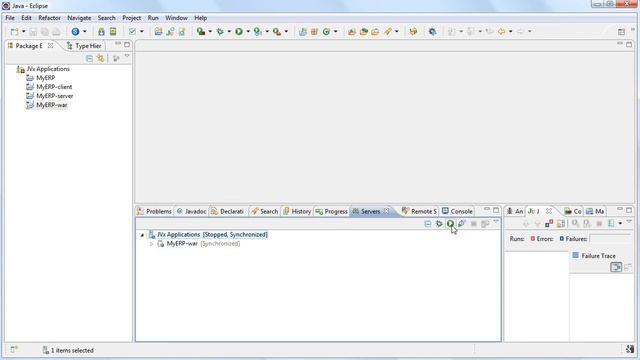This screenshot has width=640, height=360.
Task: Switch to the Ant tab
Action: click(x=515, y=211)
